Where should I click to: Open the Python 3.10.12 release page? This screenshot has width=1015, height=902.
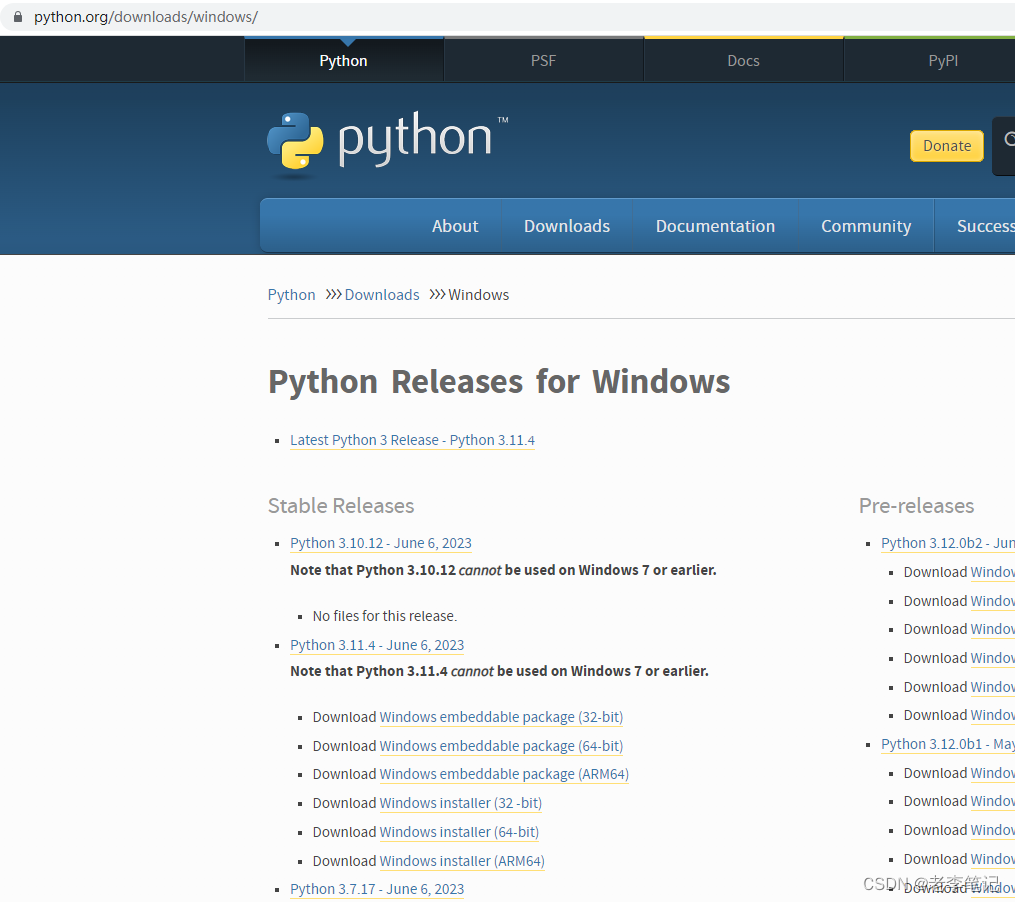tap(380, 543)
